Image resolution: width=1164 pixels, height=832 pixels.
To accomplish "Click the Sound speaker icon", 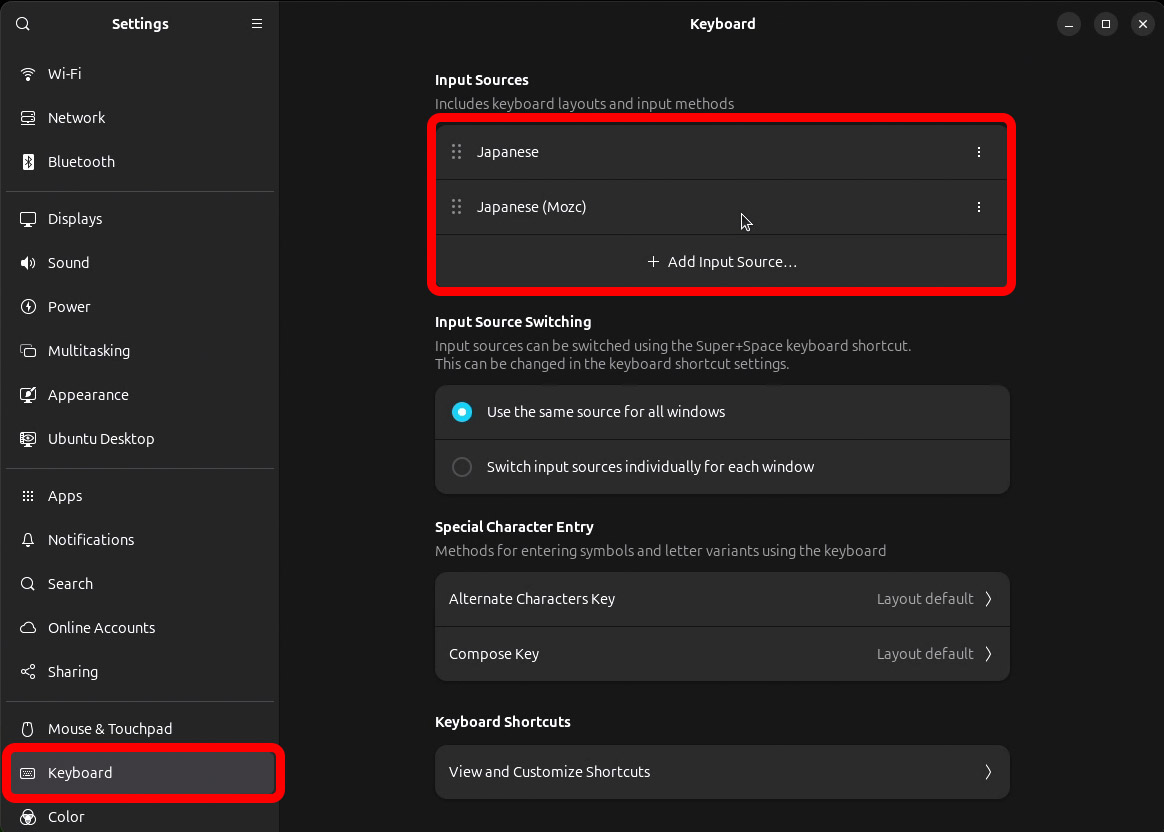I will point(28,263).
